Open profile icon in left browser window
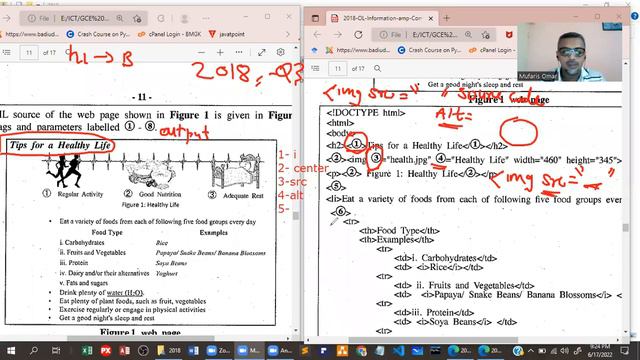The image size is (640, 360). coord(184,18)
